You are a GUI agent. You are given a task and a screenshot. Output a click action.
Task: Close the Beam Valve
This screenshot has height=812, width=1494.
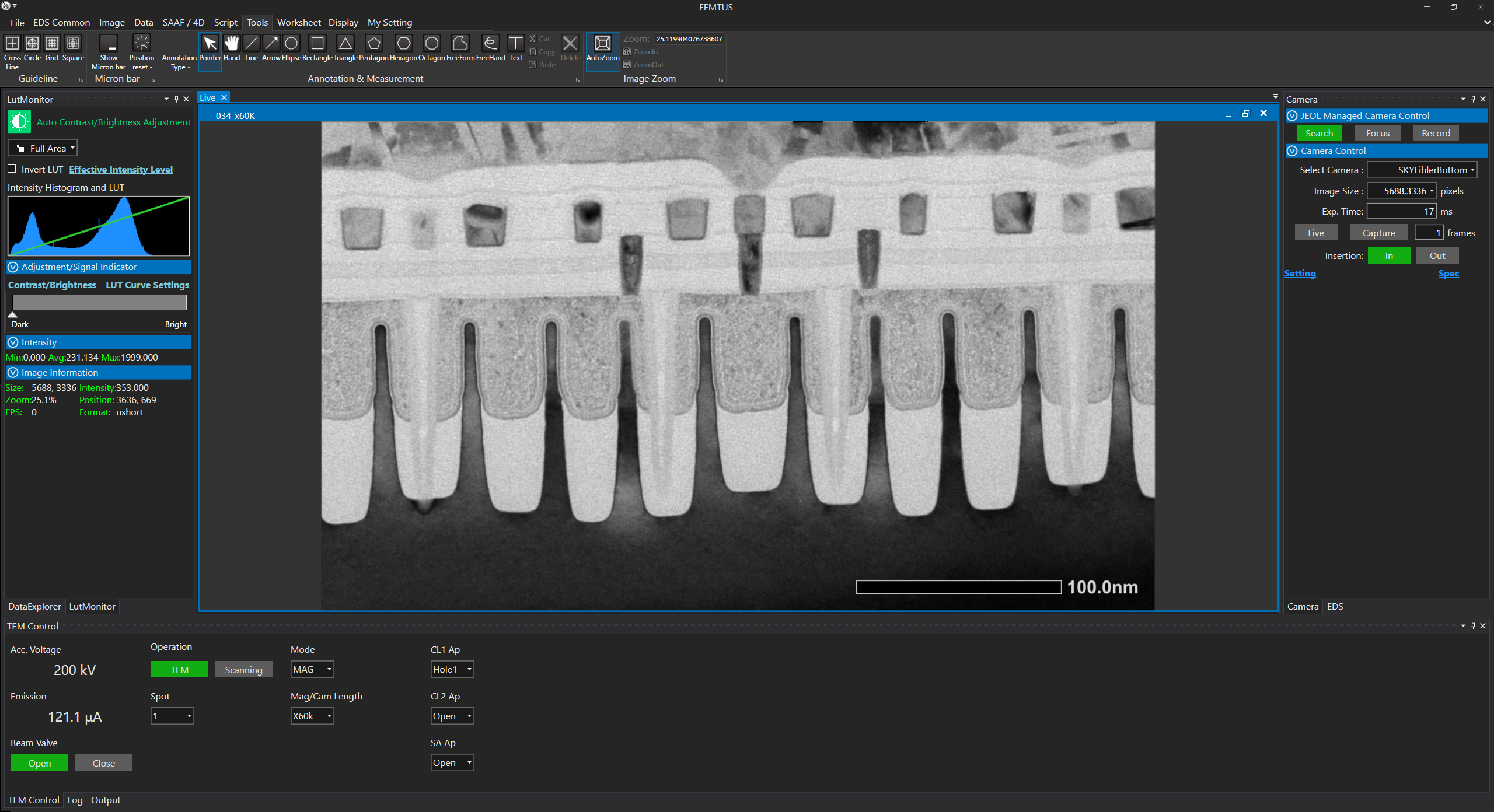click(x=103, y=763)
